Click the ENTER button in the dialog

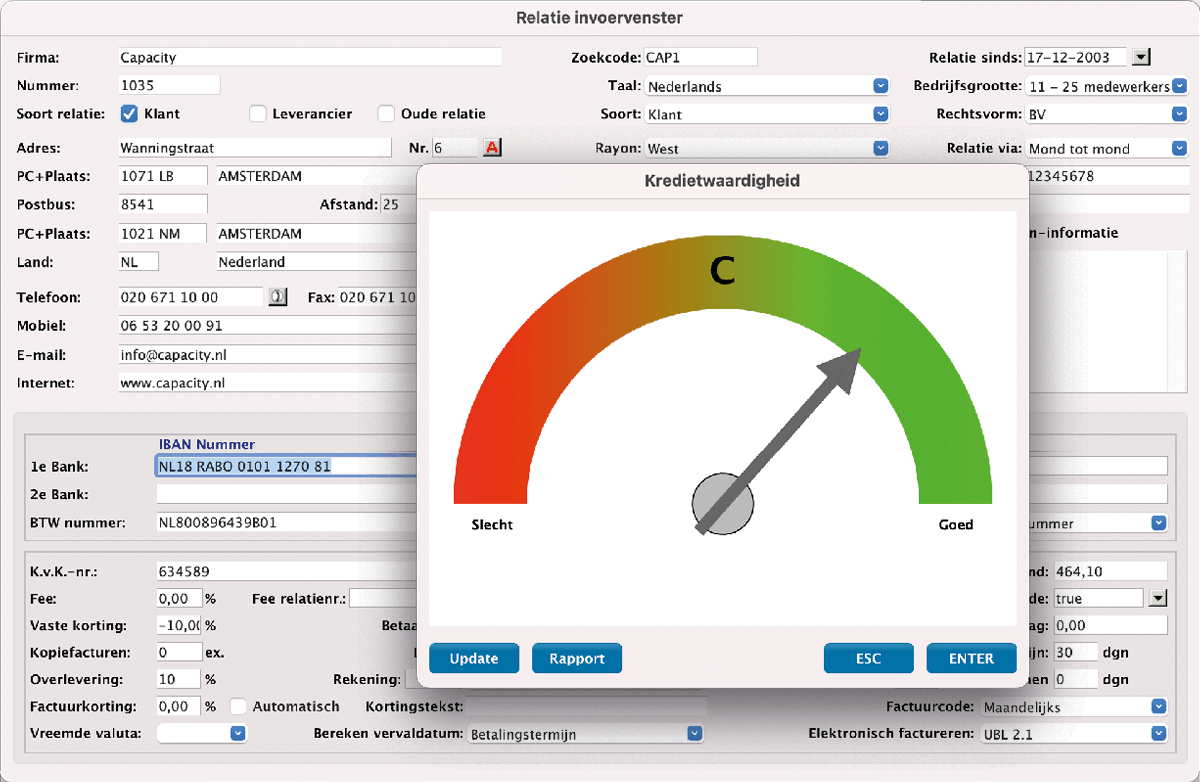[972, 658]
